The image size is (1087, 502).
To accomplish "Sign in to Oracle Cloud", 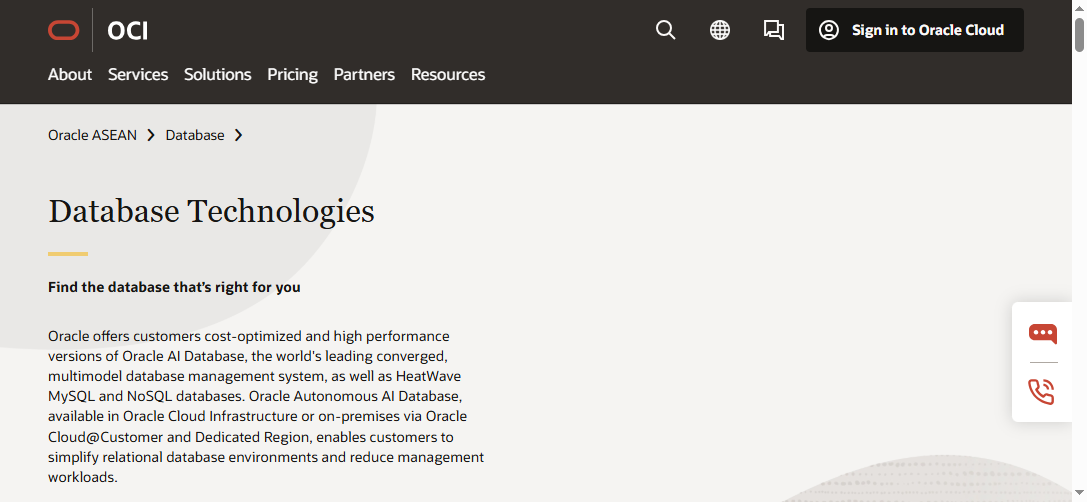I will click(927, 30).
